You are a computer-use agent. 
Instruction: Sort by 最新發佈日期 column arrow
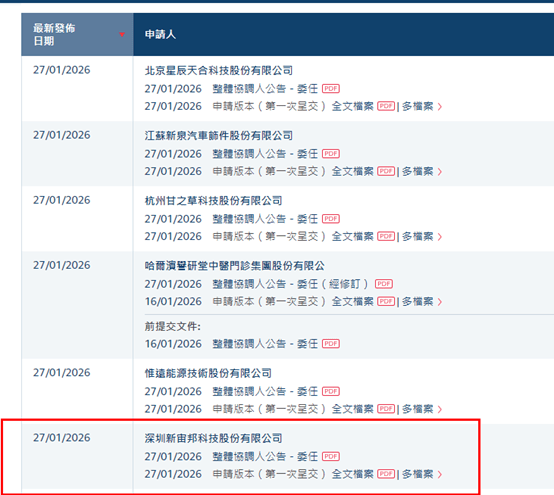122,35
